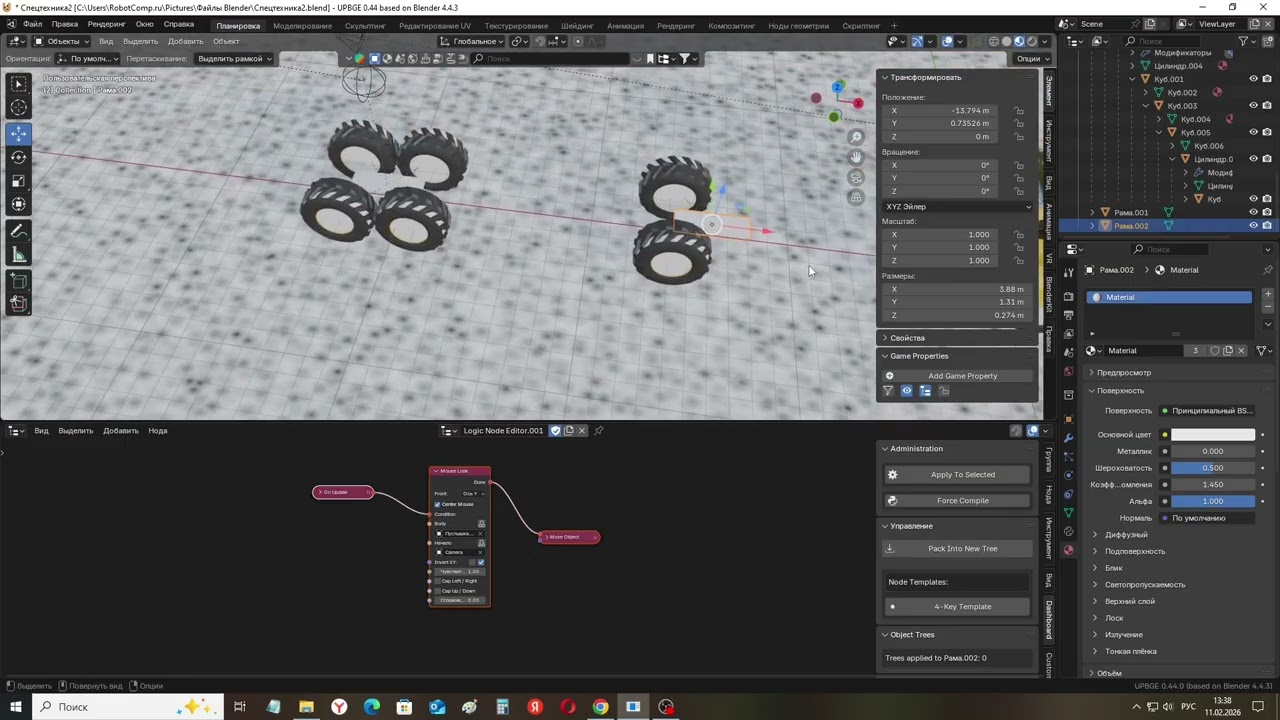Toggle Center Mouse checkbox in Mouse Look node
Screen dimensions: 1280x720
pos(438,504)
